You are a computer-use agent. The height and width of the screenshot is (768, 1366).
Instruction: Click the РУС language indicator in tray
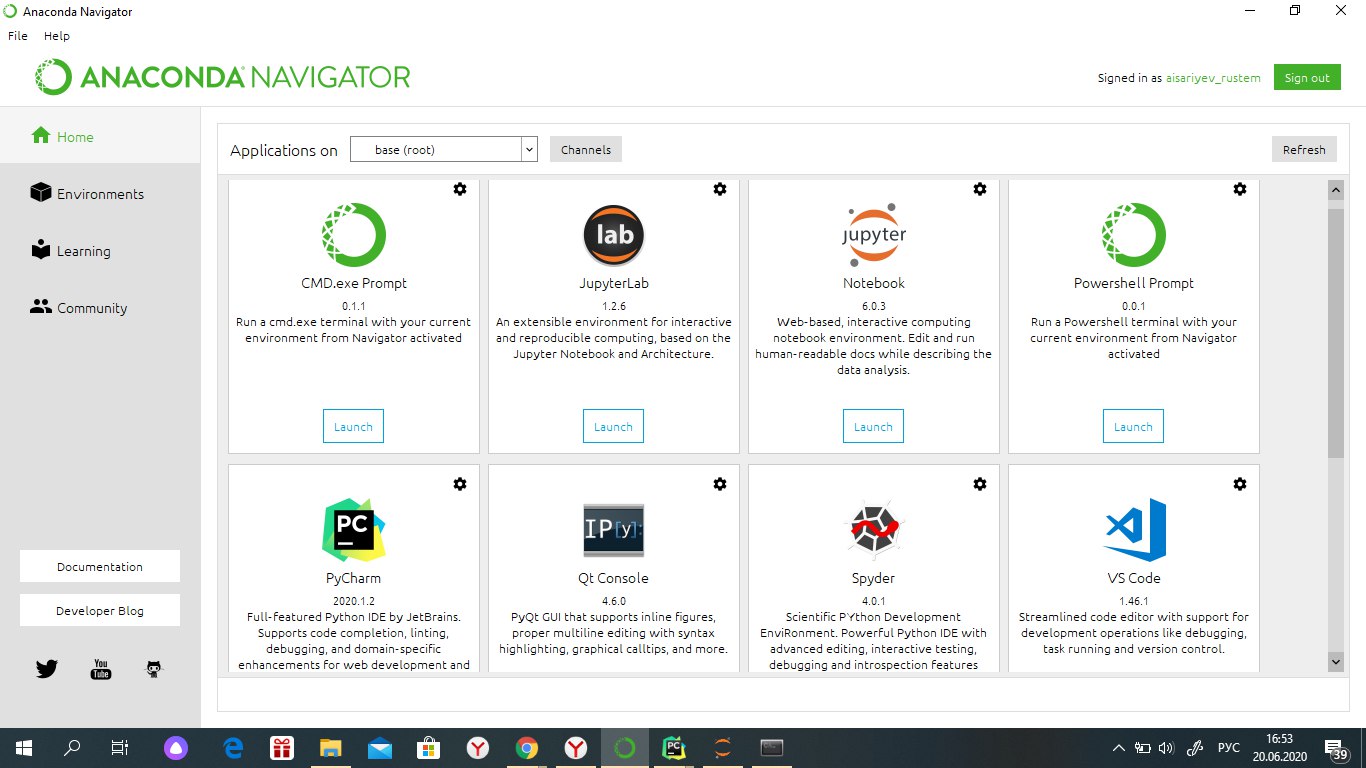point(1228,748)
